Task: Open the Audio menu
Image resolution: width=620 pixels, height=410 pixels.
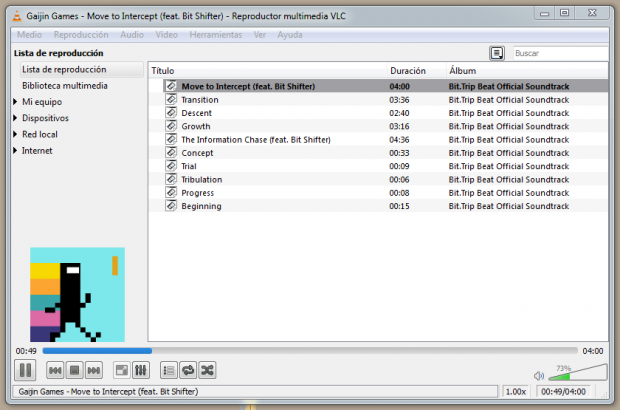Action: coord(132,35)
